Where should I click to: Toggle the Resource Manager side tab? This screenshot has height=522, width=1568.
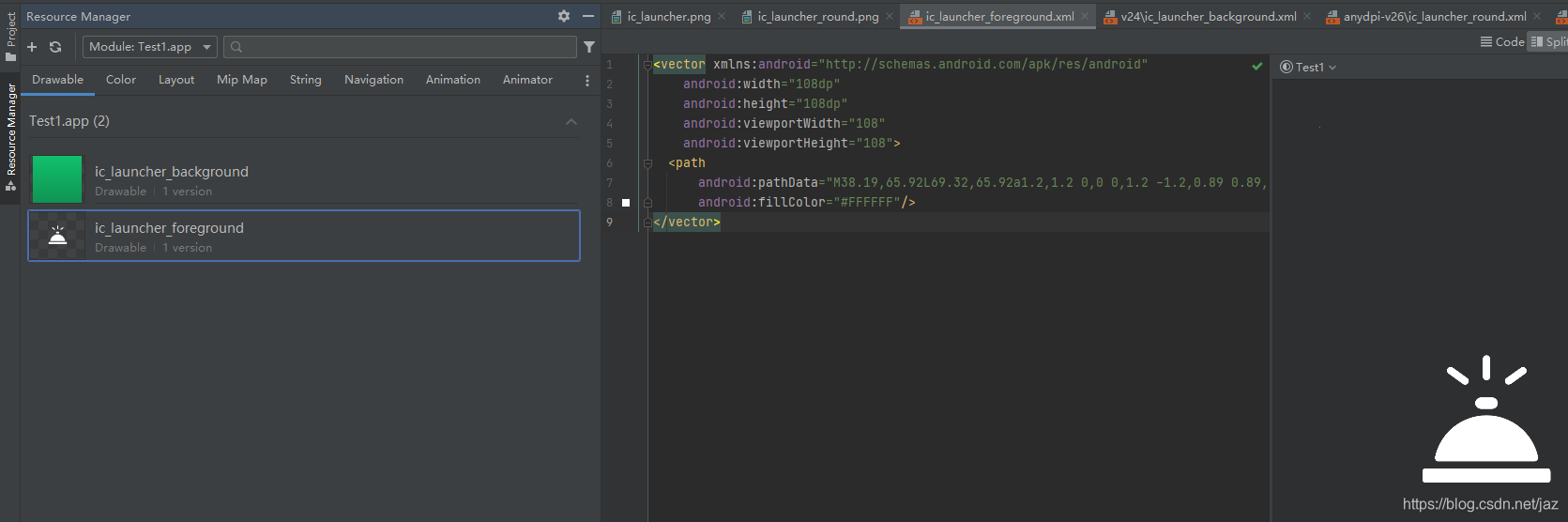tap(10, 137)
